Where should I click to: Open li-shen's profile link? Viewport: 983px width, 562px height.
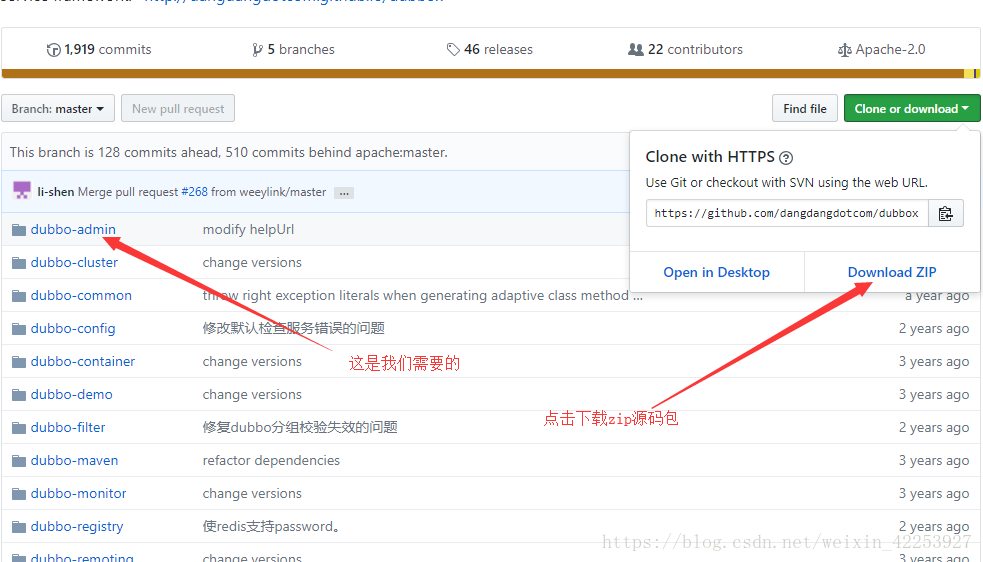[x=56, y=192]
